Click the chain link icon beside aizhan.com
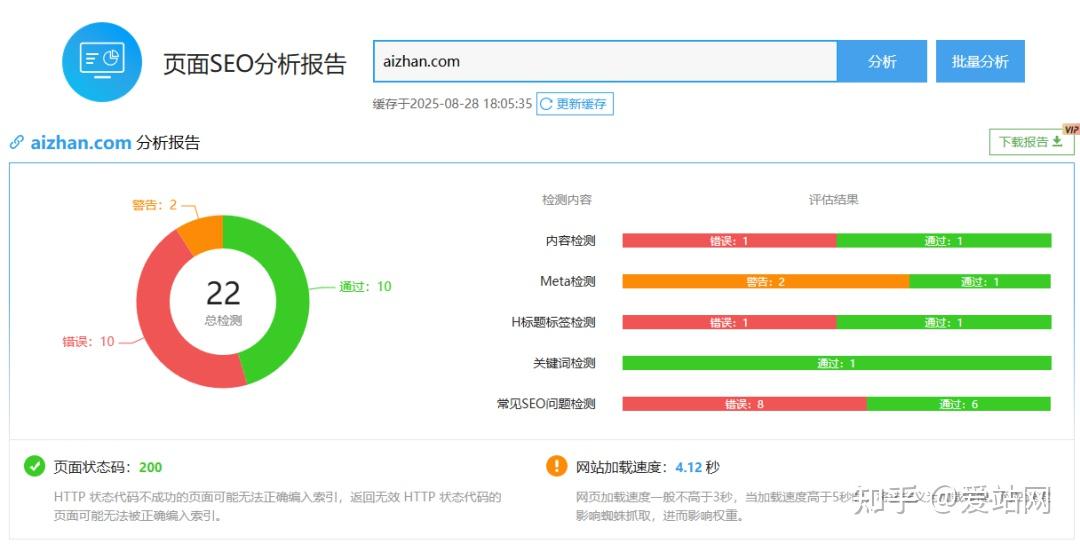Image resolution: width=1080 pixels, height=544 pixels. (x=17, y=143)
